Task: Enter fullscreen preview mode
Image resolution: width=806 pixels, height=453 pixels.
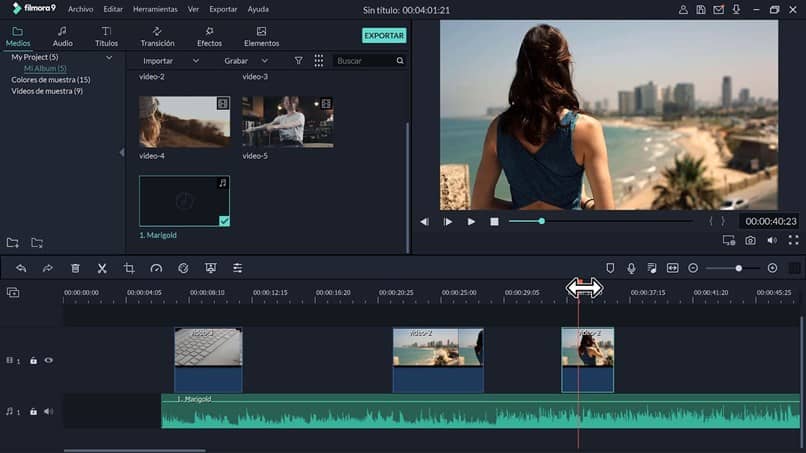Action: pos(793,241)
